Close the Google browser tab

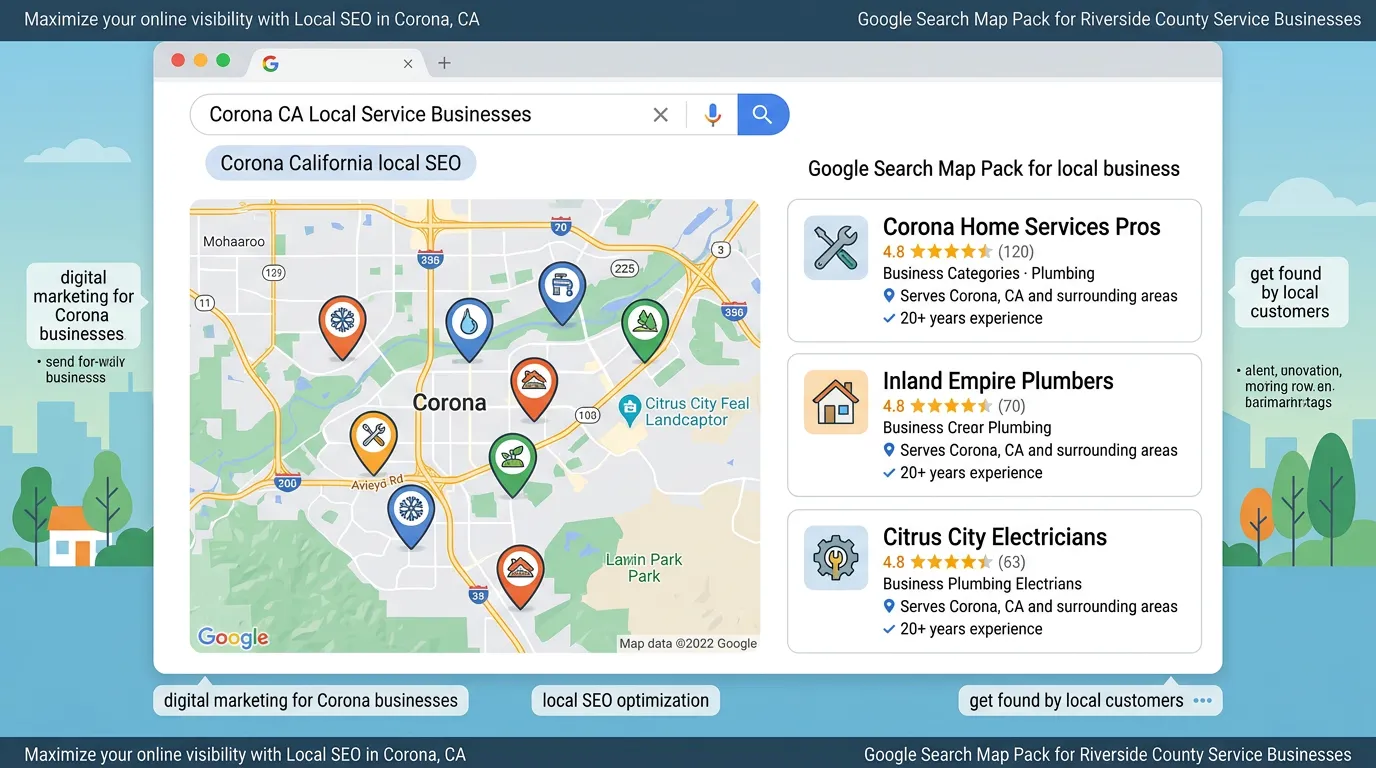[408, 63]
